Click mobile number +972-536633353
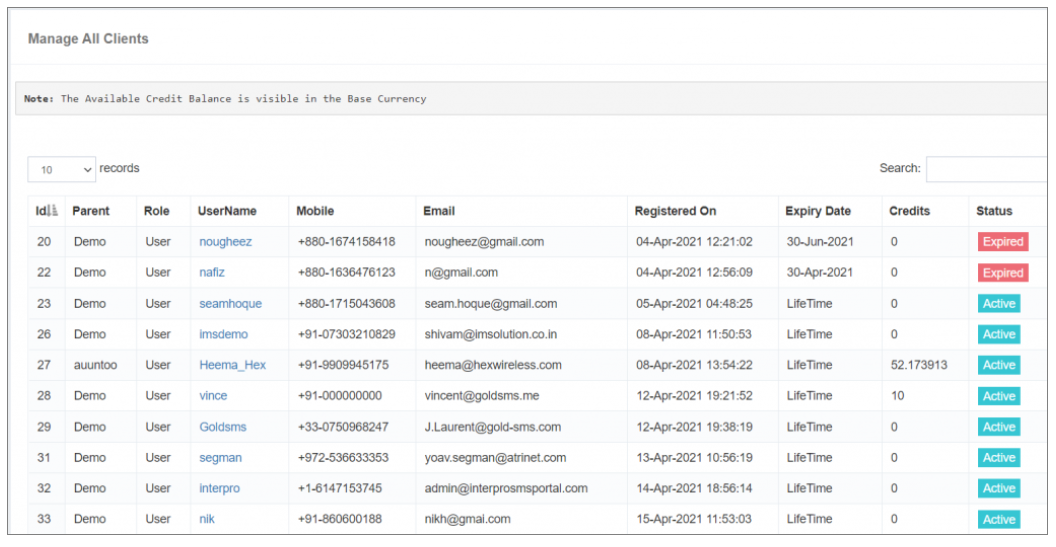This screenshot has width=1056, height=547. (343, 458)
